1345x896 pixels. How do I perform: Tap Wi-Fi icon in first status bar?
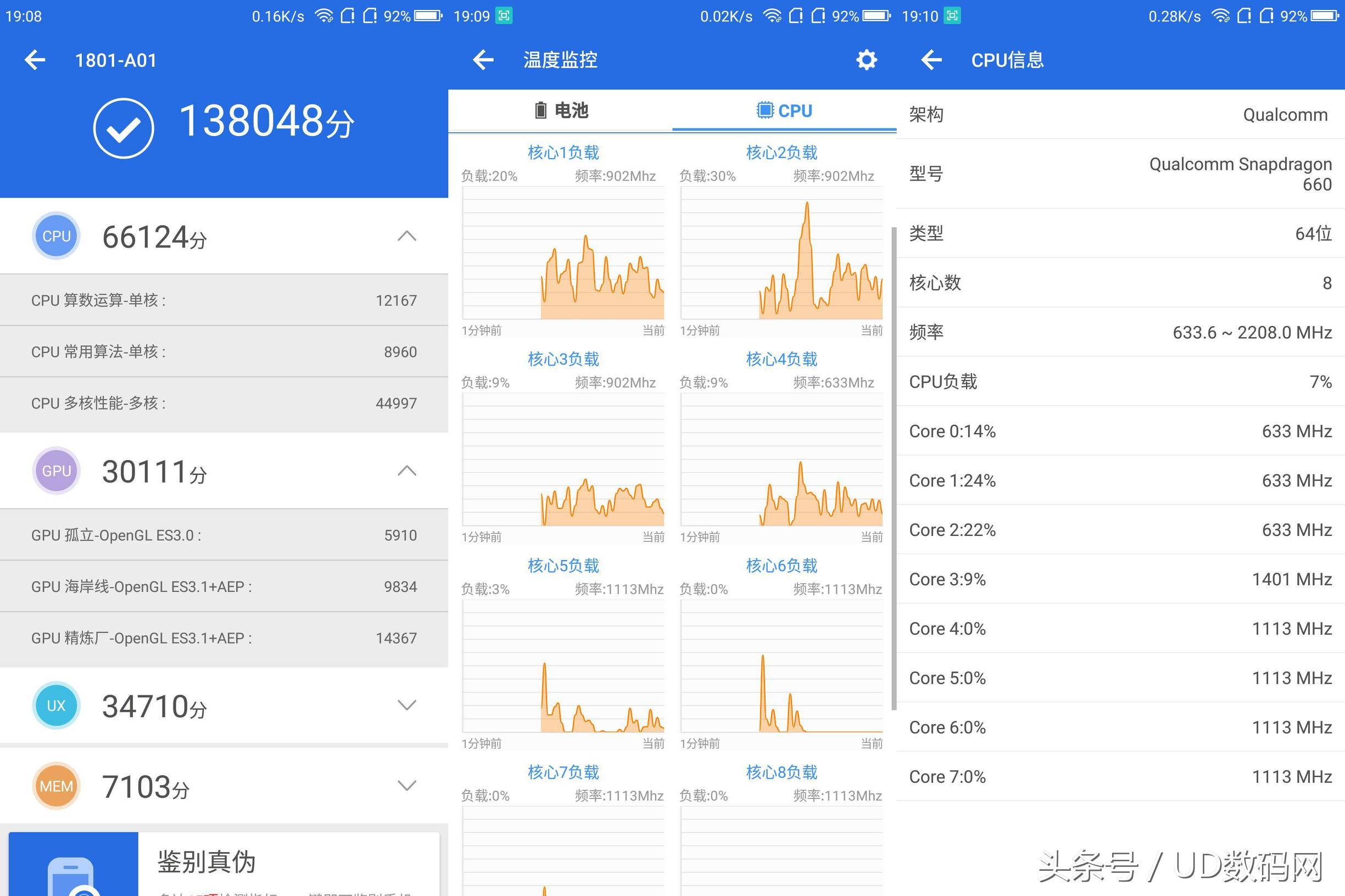[x=324, y=16]
